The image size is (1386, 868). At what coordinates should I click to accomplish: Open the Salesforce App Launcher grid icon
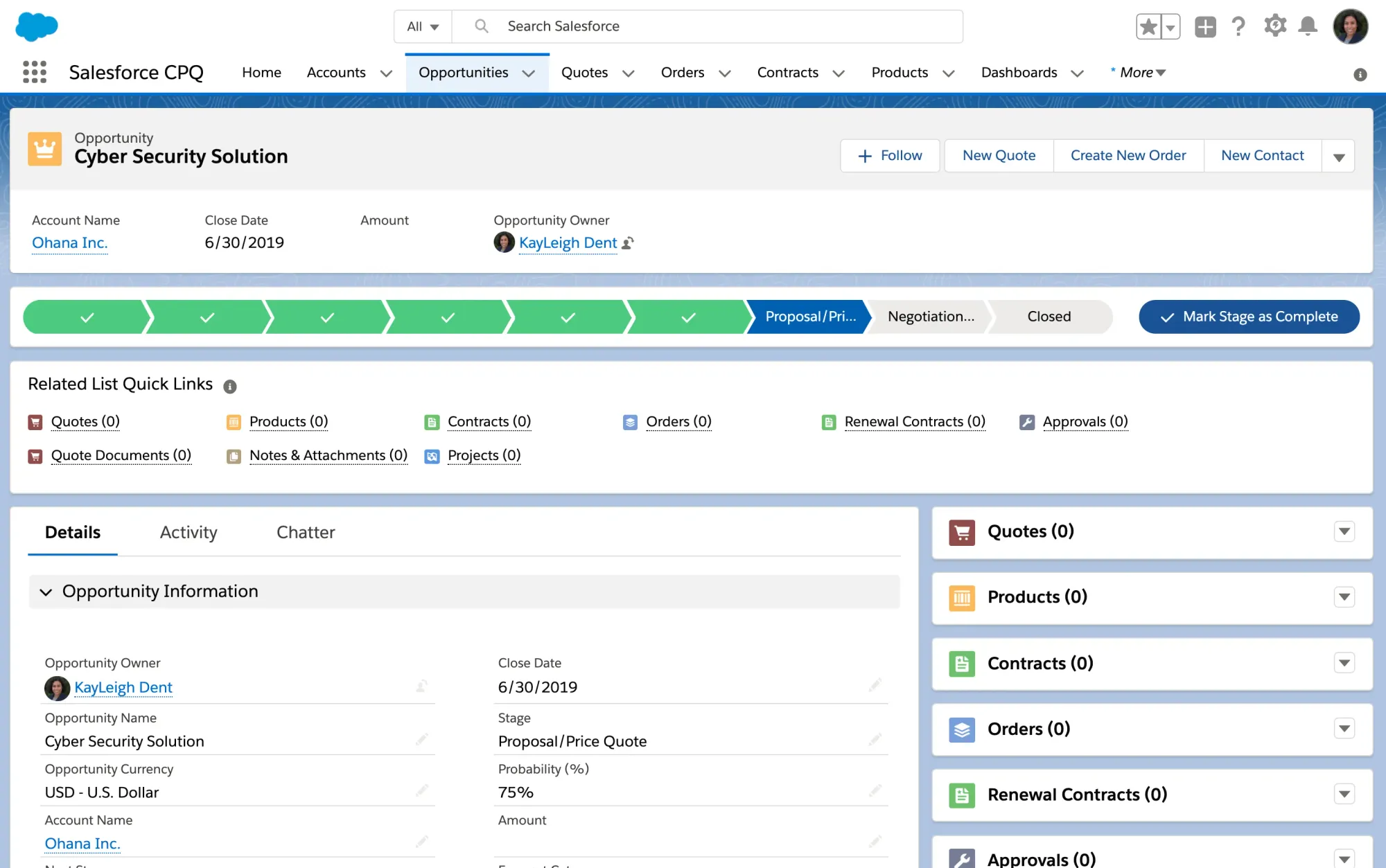(35, 72)
